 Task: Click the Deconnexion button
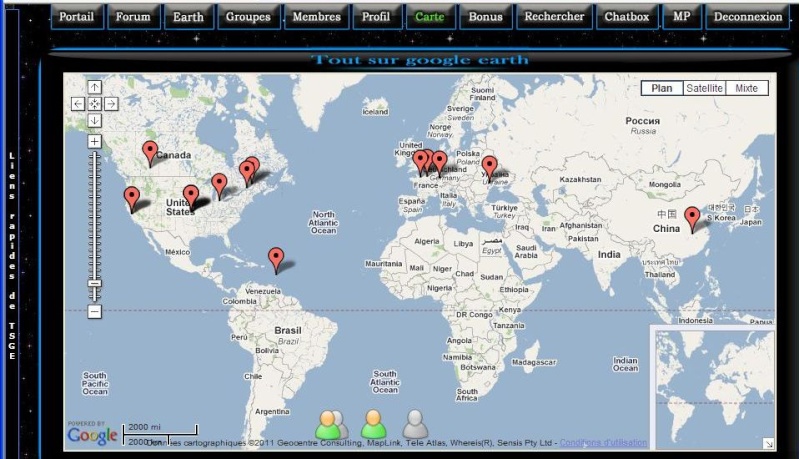click(x=748, y=17)
